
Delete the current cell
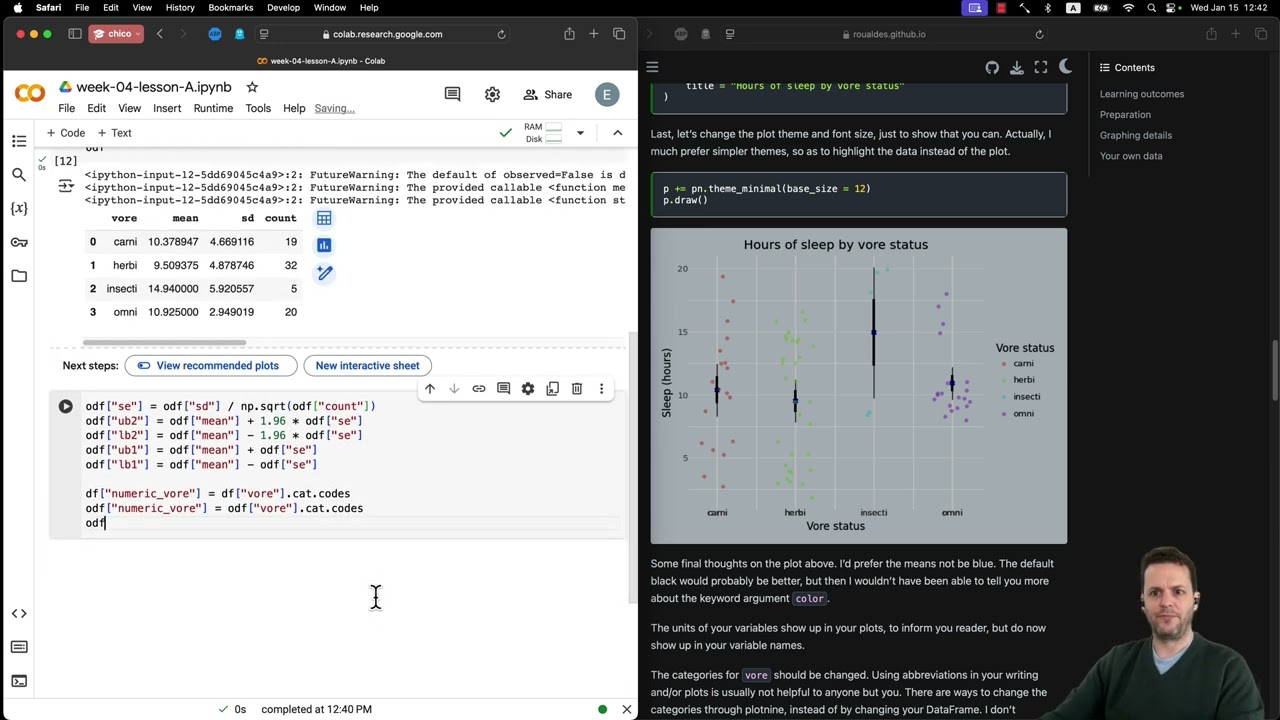[577, 389]
